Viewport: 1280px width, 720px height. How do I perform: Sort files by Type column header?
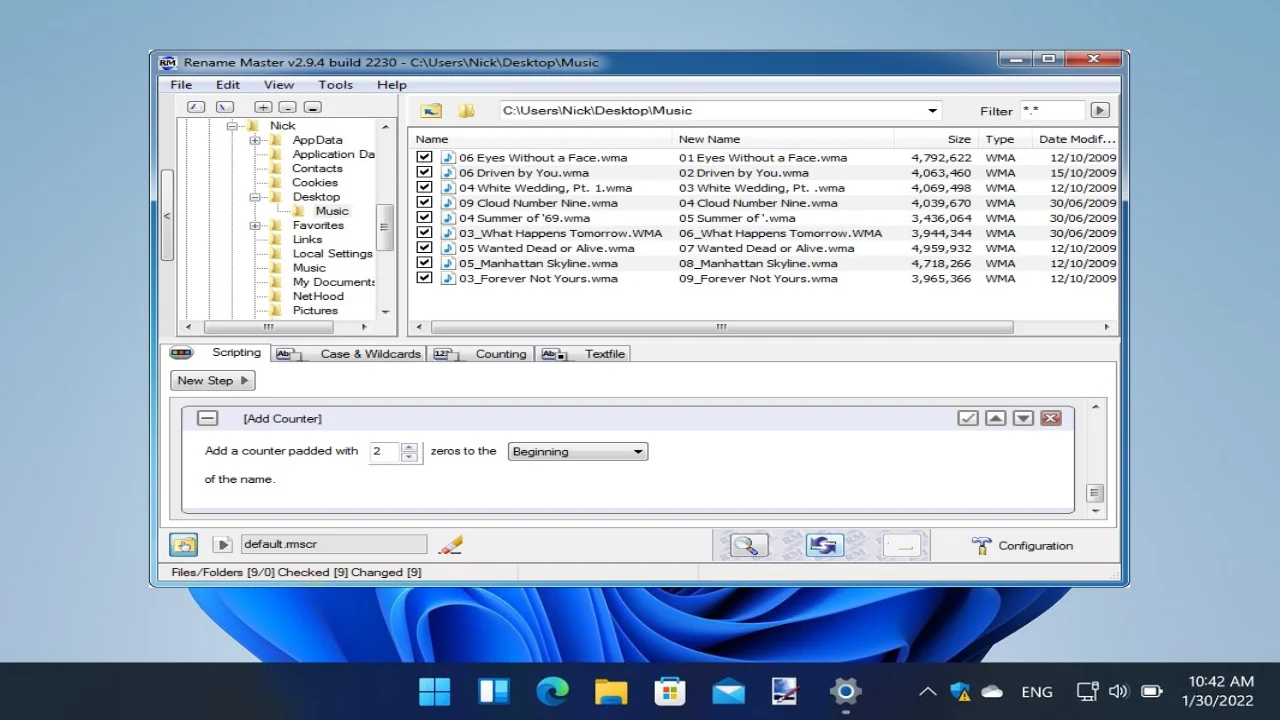point(1003,139)
